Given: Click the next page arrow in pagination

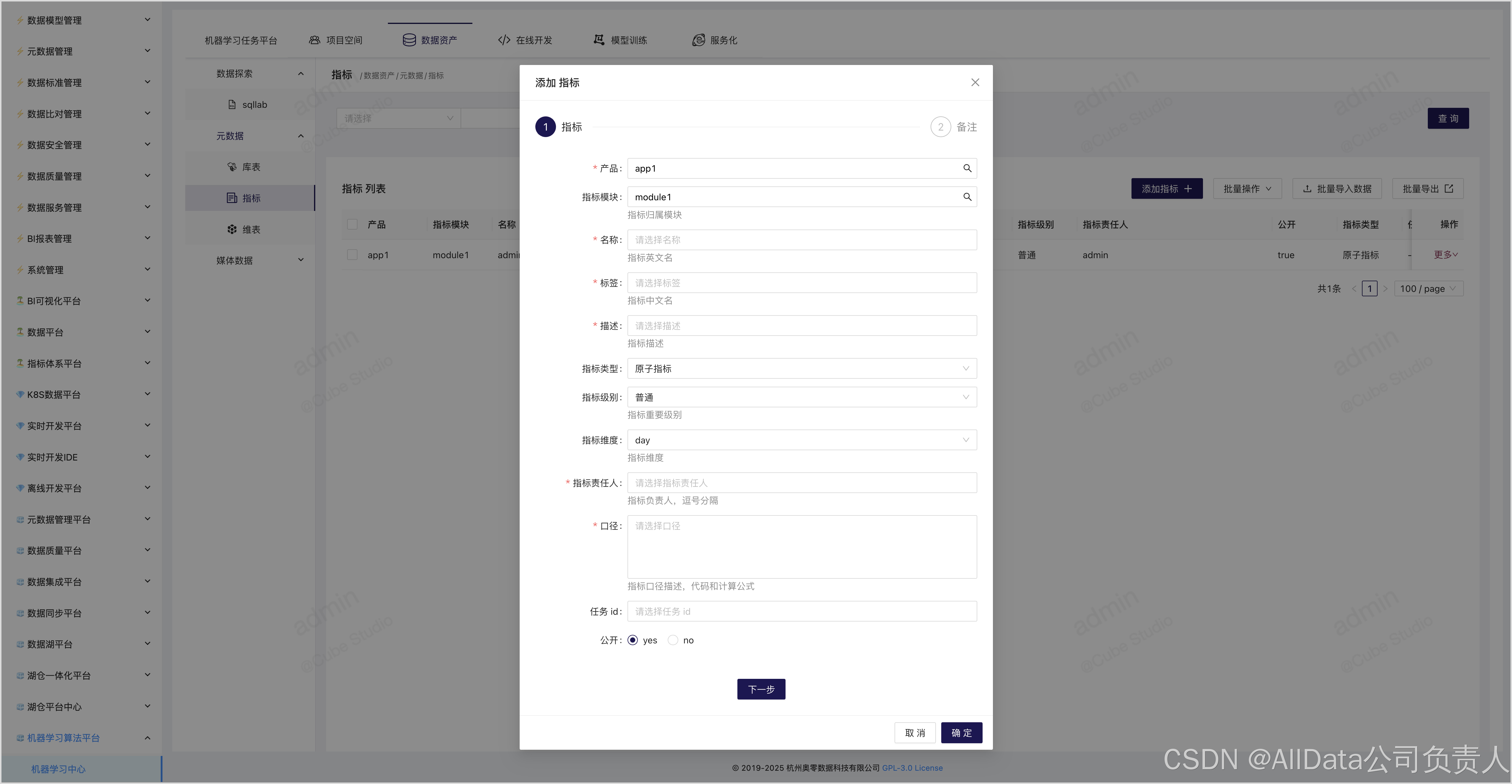Looking at the screenshot, I should [x=1385, y=289].
